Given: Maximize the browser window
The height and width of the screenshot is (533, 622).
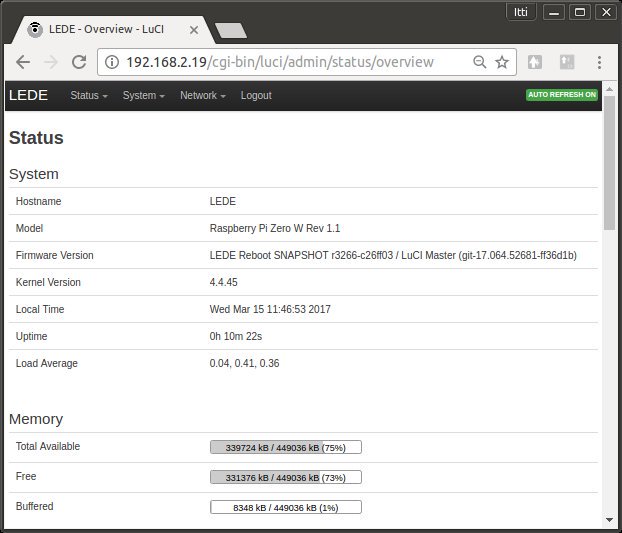Looking at the screenshot, I should click(580, 12).
